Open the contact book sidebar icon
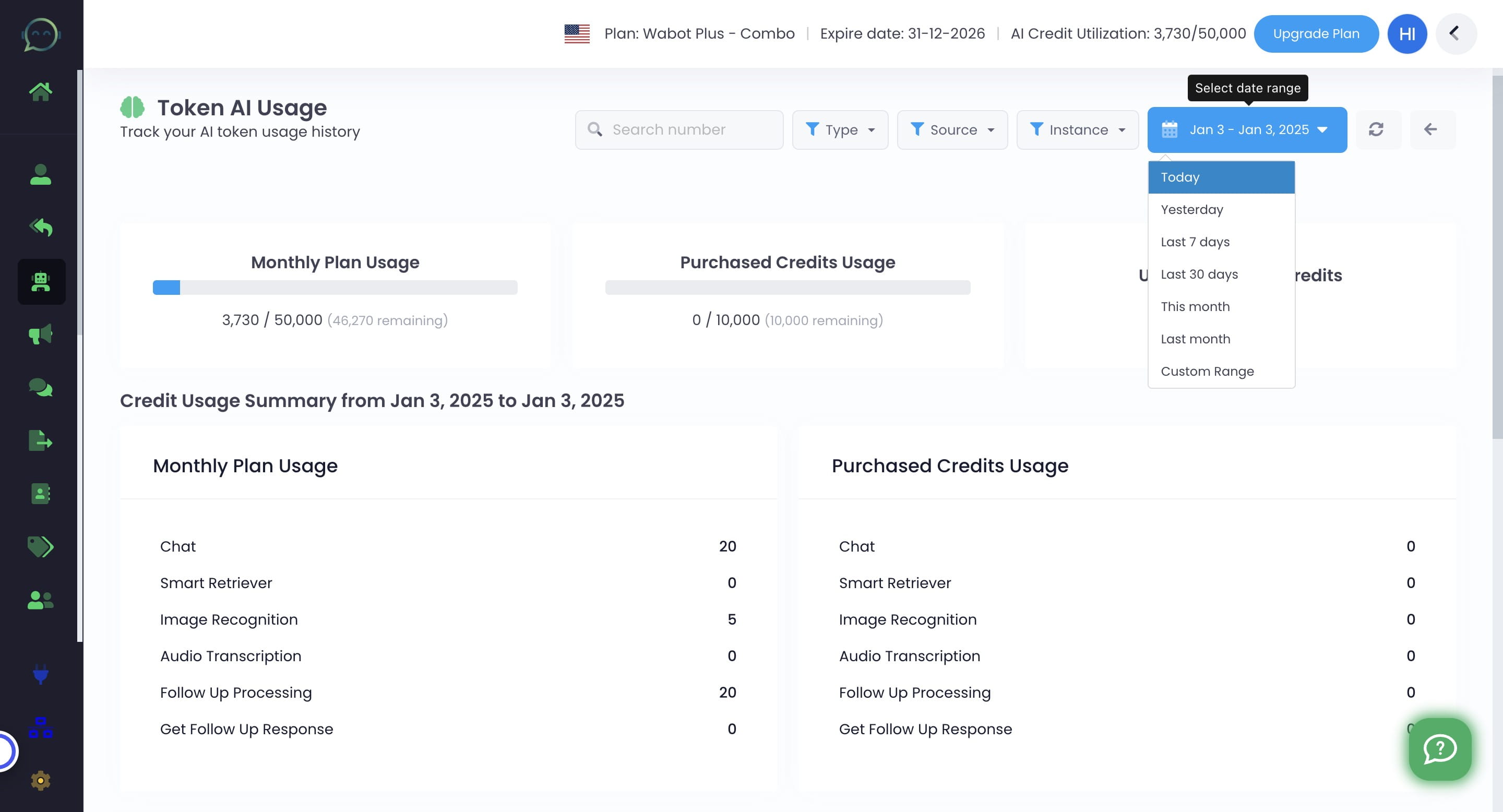Viewport: 1503px width, 812px height. (x=40, y=494)
